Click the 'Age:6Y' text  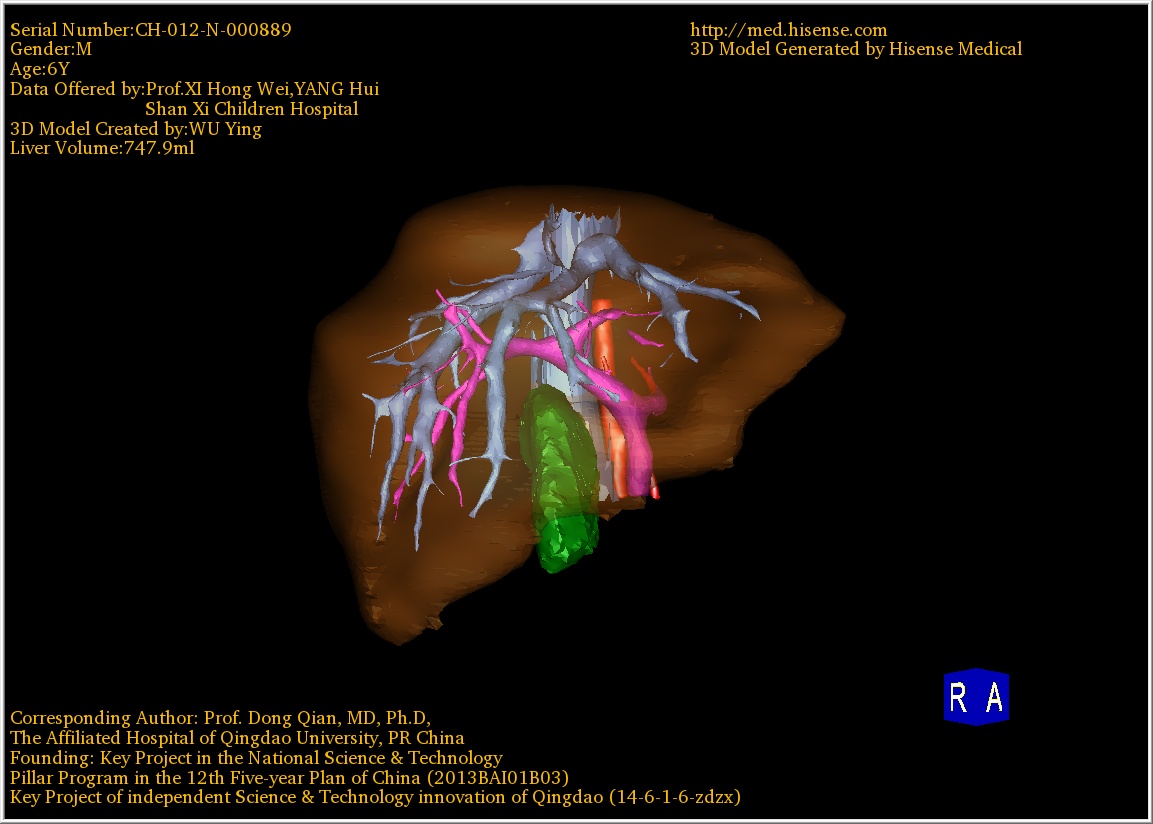click(40, 69)
